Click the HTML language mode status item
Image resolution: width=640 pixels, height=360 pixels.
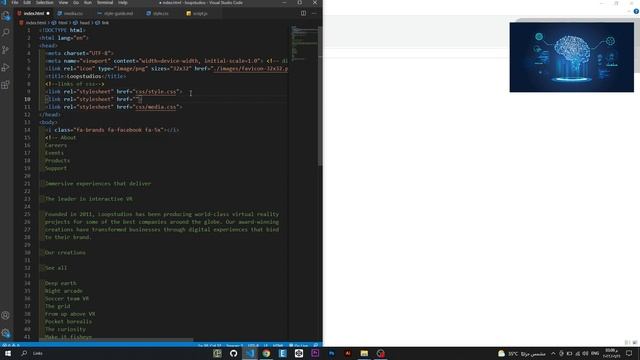pyautogui.click(x=278, y=345)
